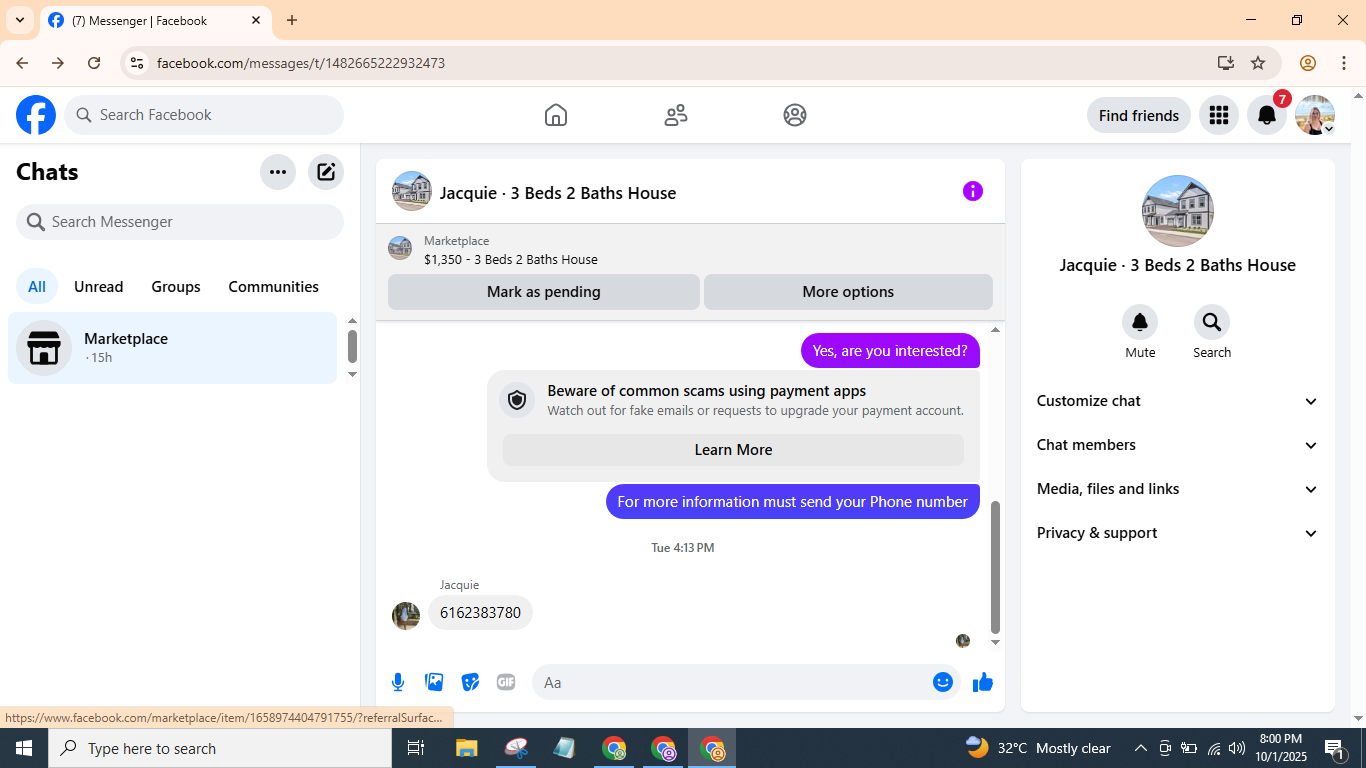Expand Privacy & support section
The height and width of the screenshot is (768, 1366).
(x=1178, y=533)
